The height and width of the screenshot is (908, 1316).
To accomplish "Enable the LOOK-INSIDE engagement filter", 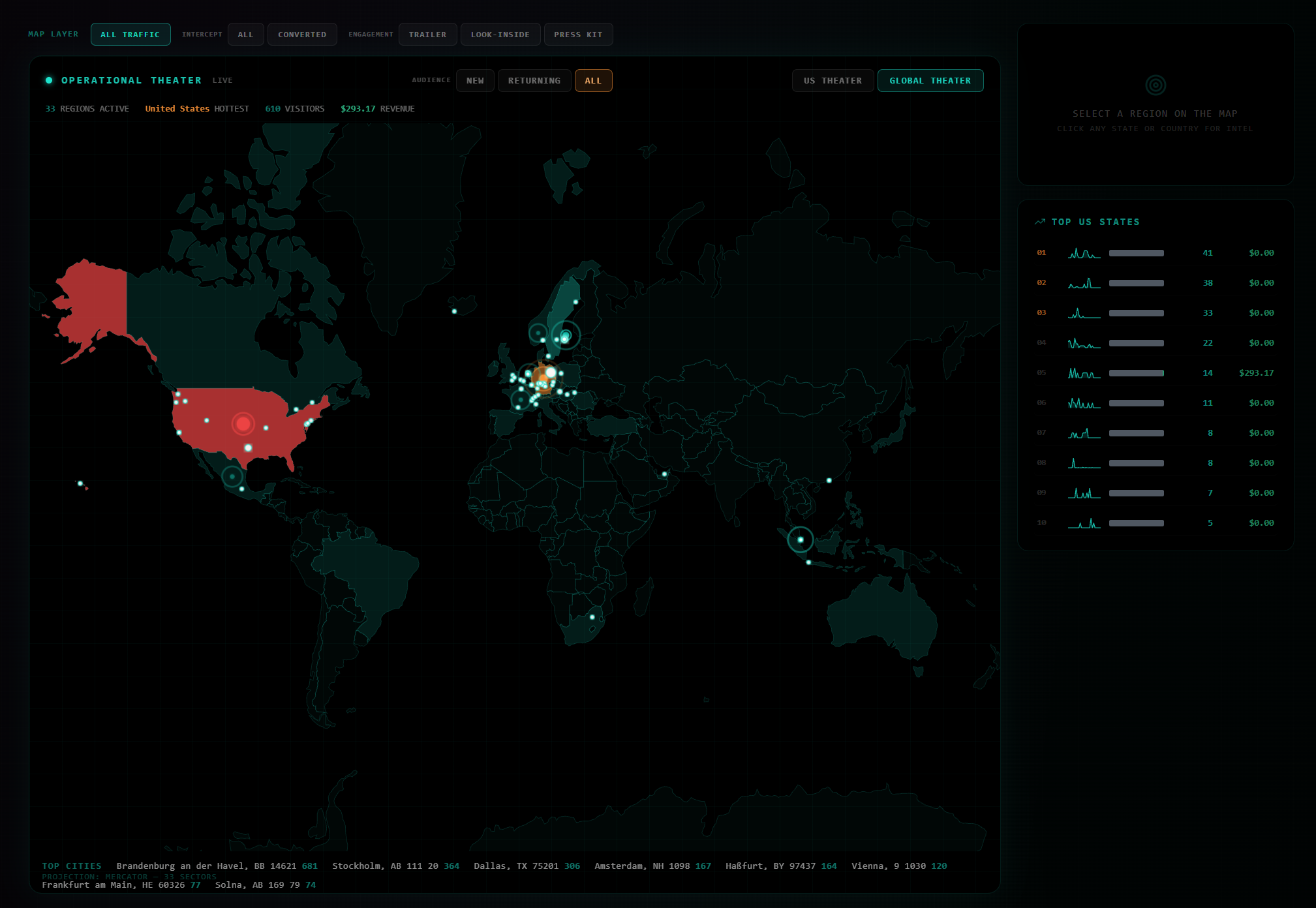I will click(x=500, y=35).
